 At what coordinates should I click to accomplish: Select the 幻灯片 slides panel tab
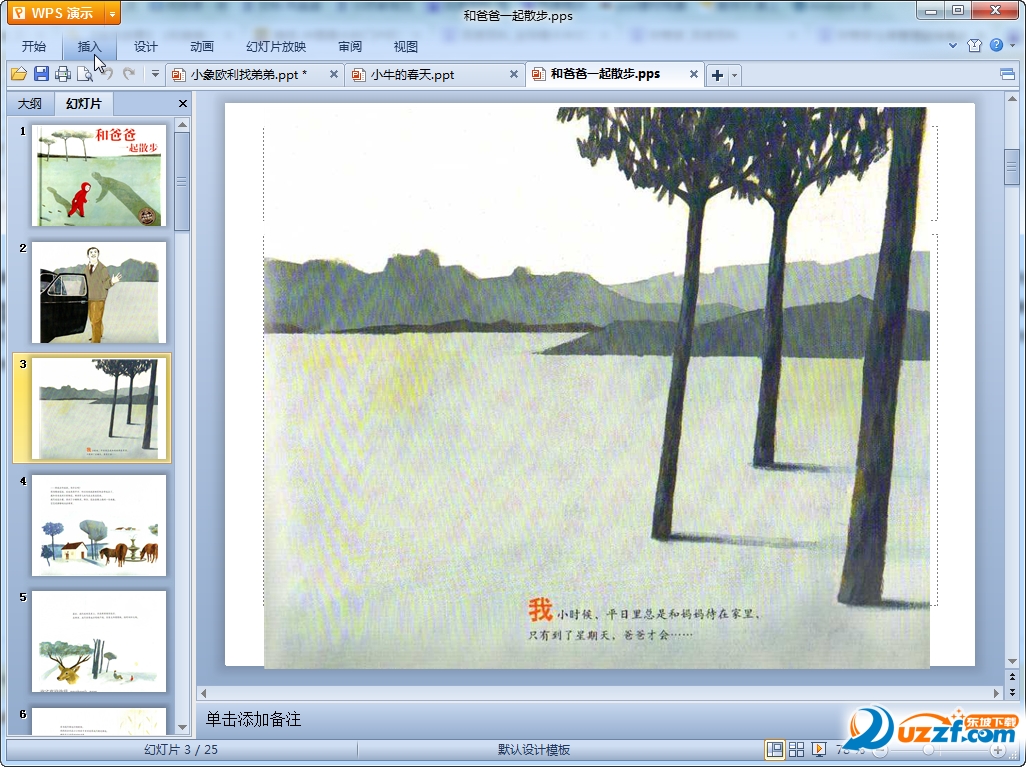click(84, 103)
